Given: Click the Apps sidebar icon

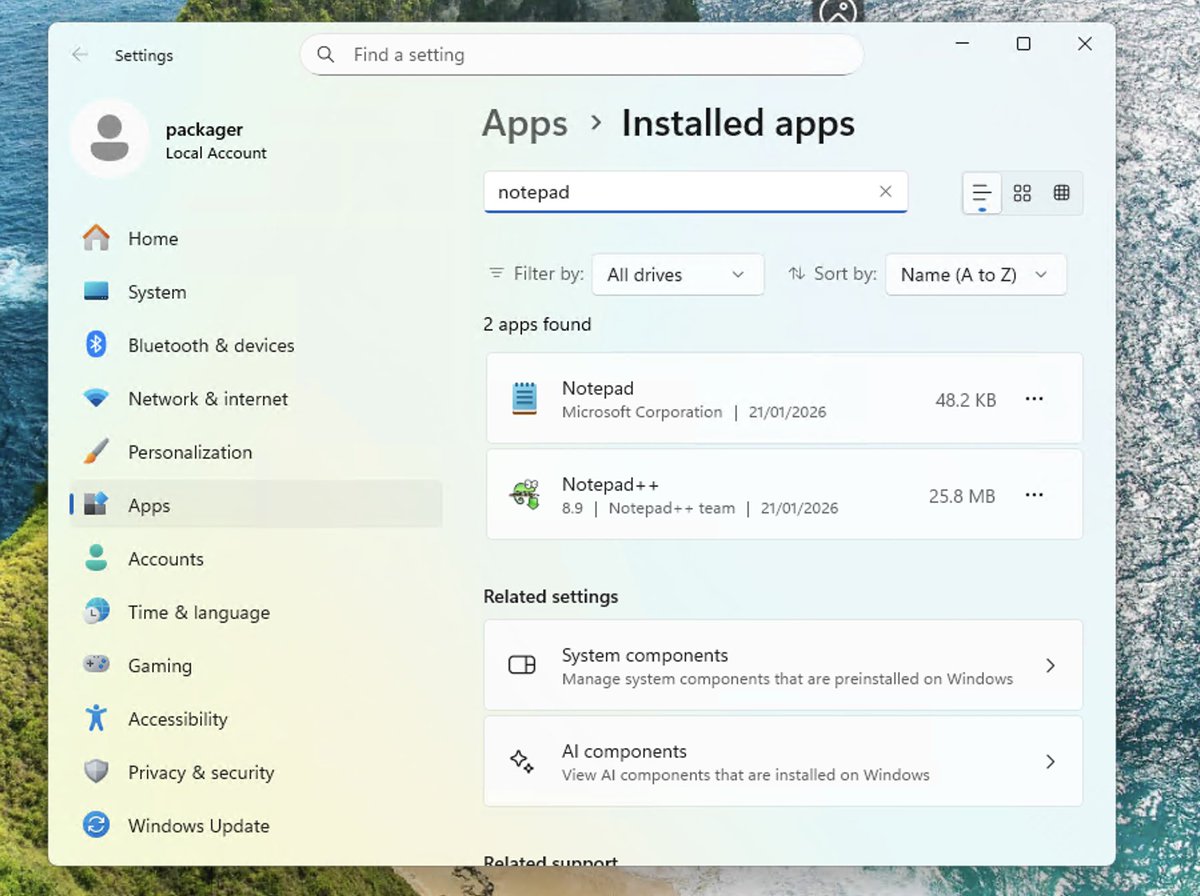Looking at the screenshot, I should tap(96, 505).
